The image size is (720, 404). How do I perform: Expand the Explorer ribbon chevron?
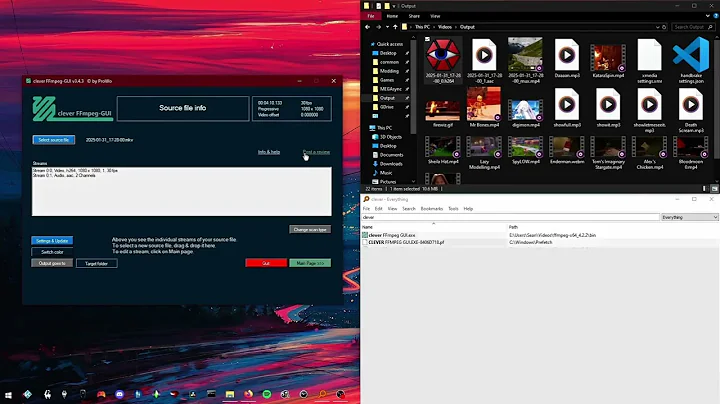coord(708,16)
